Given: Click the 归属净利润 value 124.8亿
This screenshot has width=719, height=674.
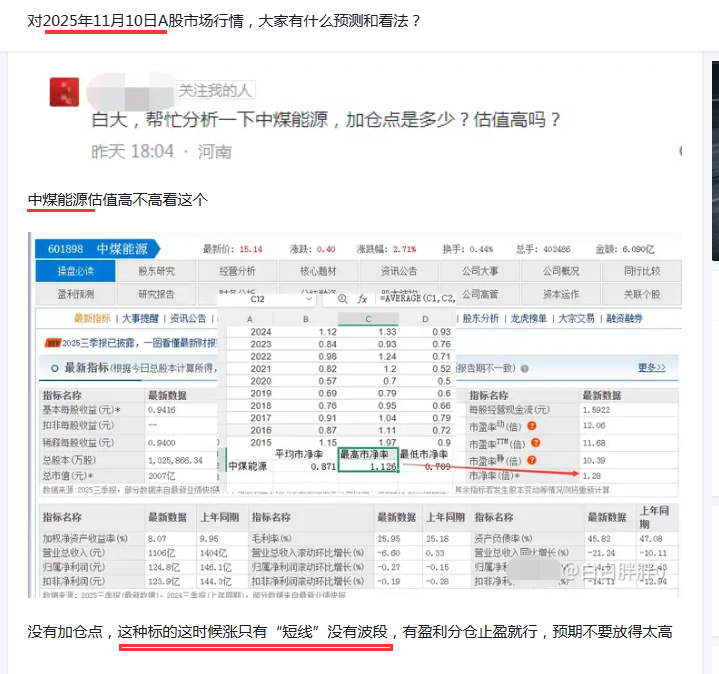Looking at the screenshot, I should coord(164,567).
